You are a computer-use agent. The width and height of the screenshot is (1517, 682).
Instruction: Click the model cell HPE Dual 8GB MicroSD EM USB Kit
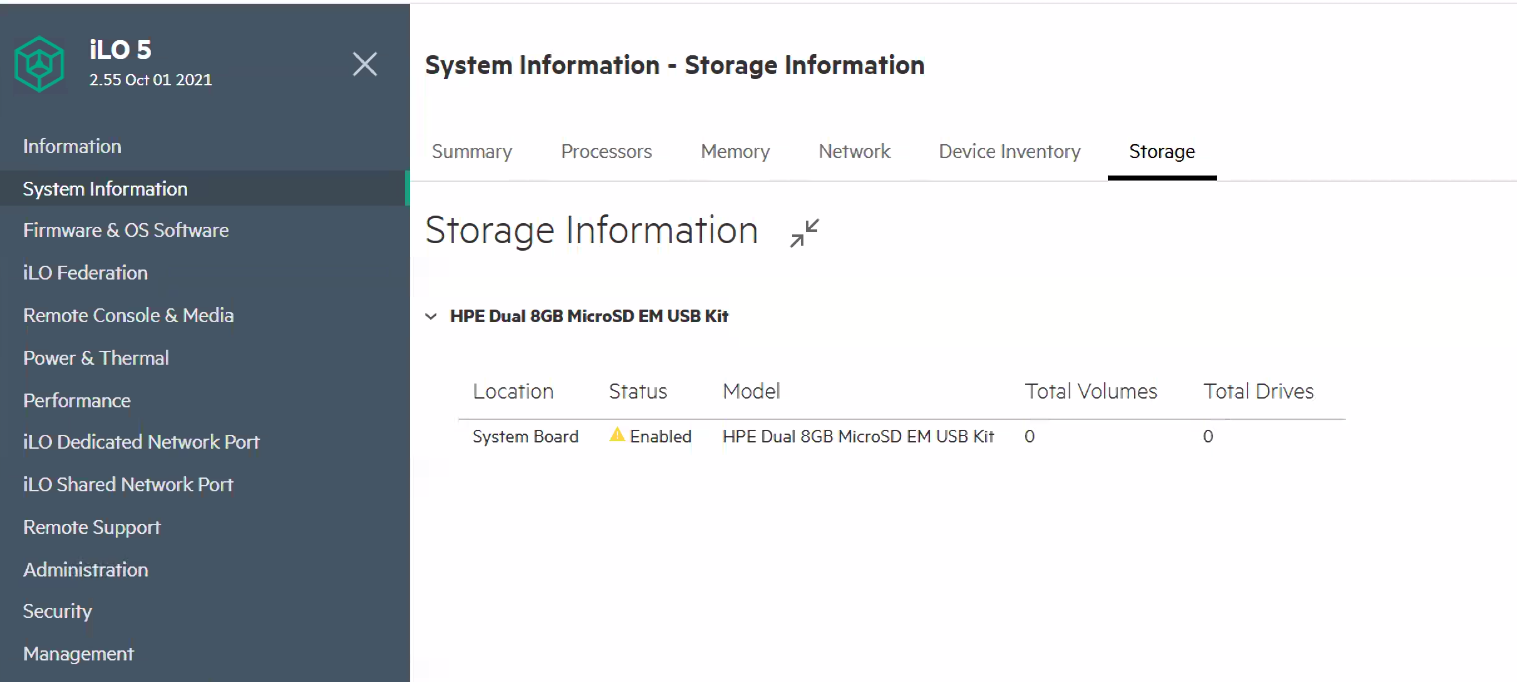pos(859,436)
